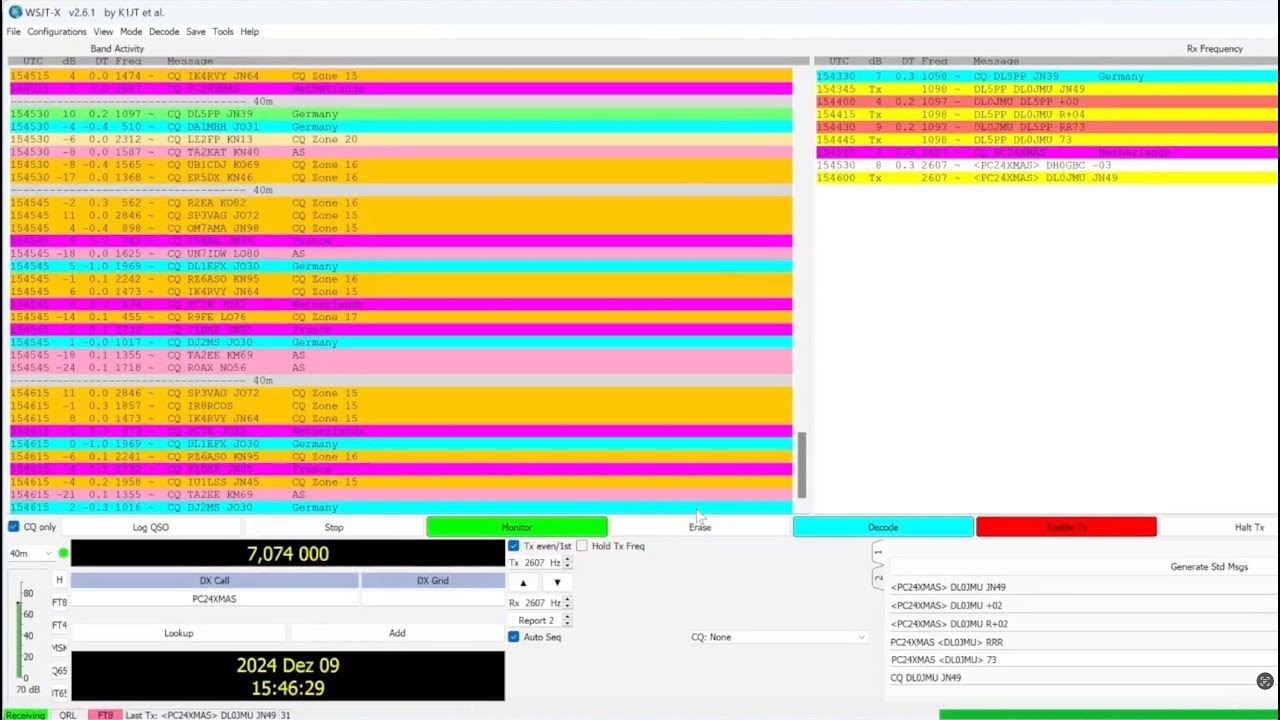Image resolution: width=1280 pixels, height=720 pixels.
Task: Click the Band Activity vertical scrollbar
Action: 801,465
